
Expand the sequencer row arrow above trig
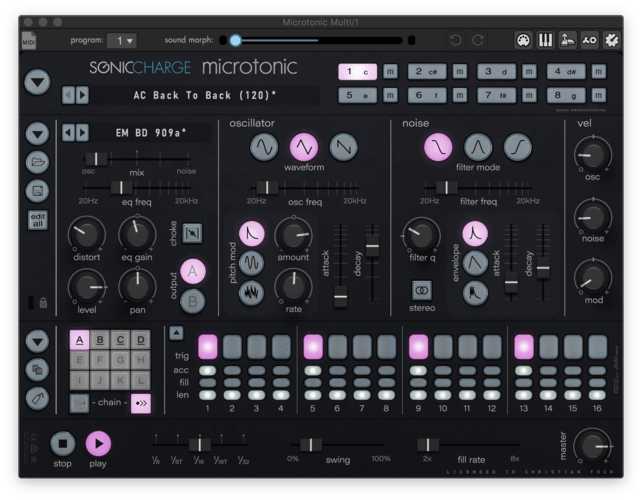pos(176,333)
